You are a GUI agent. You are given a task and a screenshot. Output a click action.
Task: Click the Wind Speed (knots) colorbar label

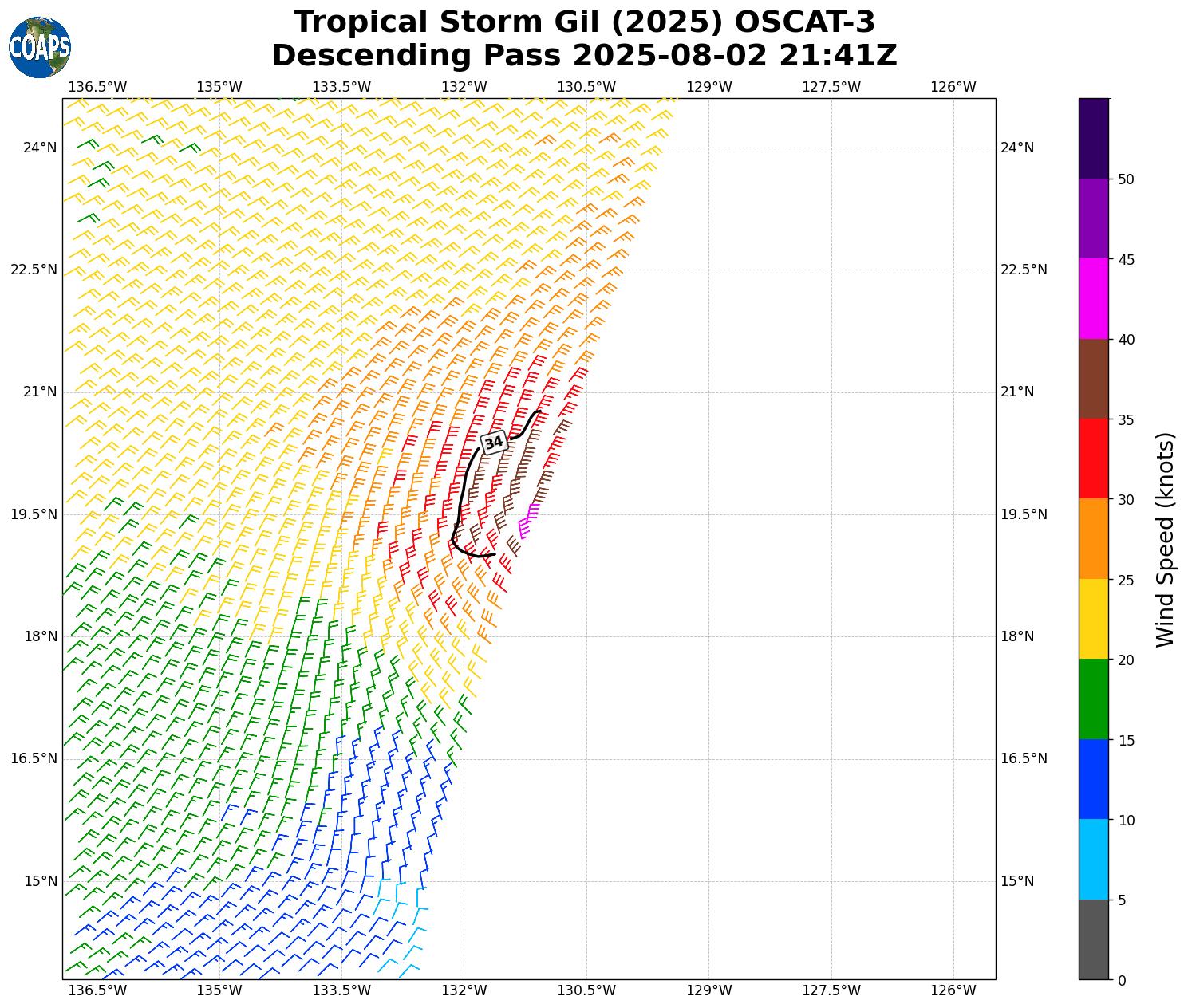[1166, 539]
